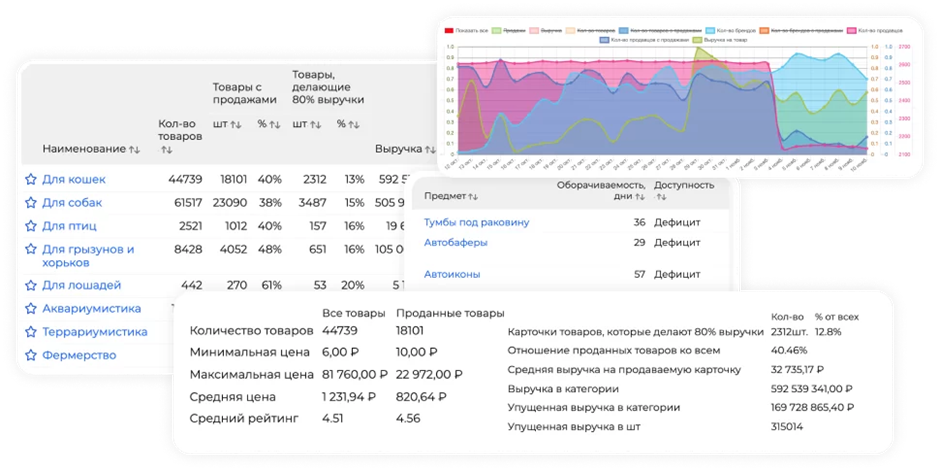Viewport: 940px width, 471px height.
Task: Star the 'Для собак' category as favorite
Action: click(31, 203)
